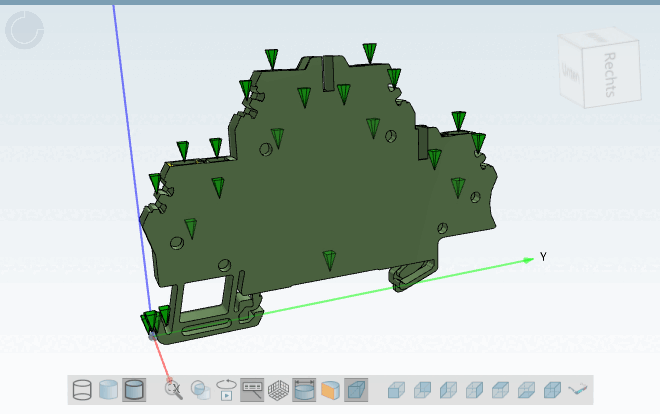Screen dimensions: 660x414
Task: Show the 3D grid planes
Action: pos(278,390)
